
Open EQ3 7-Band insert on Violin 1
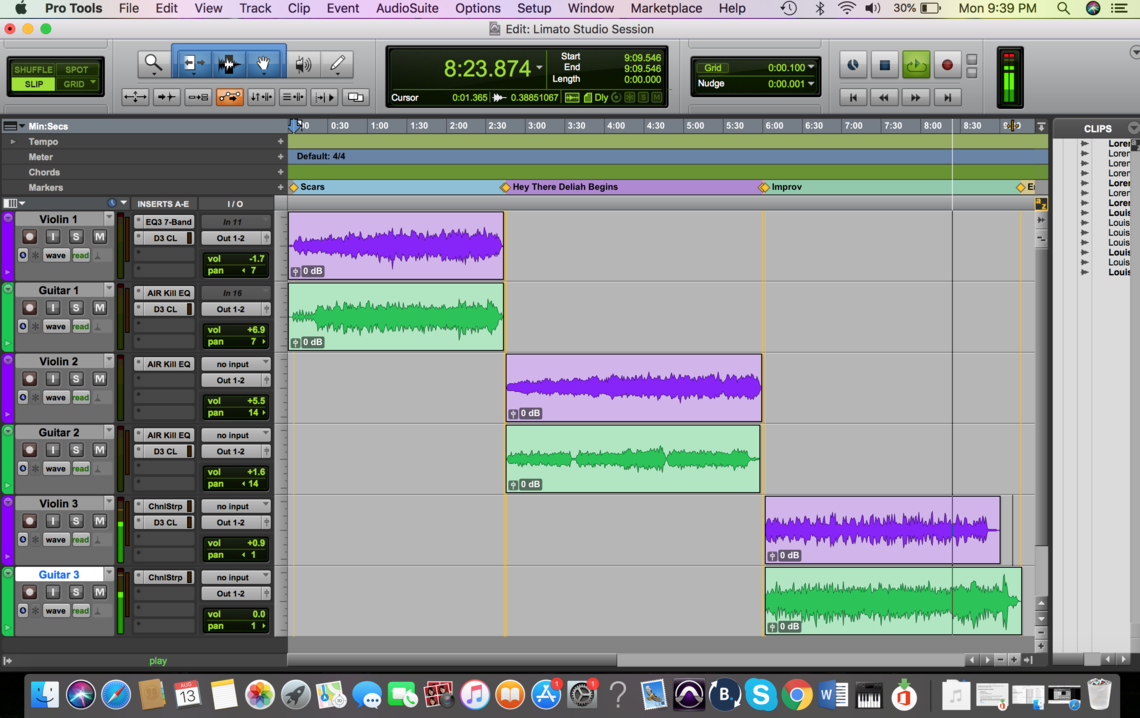[x=168, y=222]
